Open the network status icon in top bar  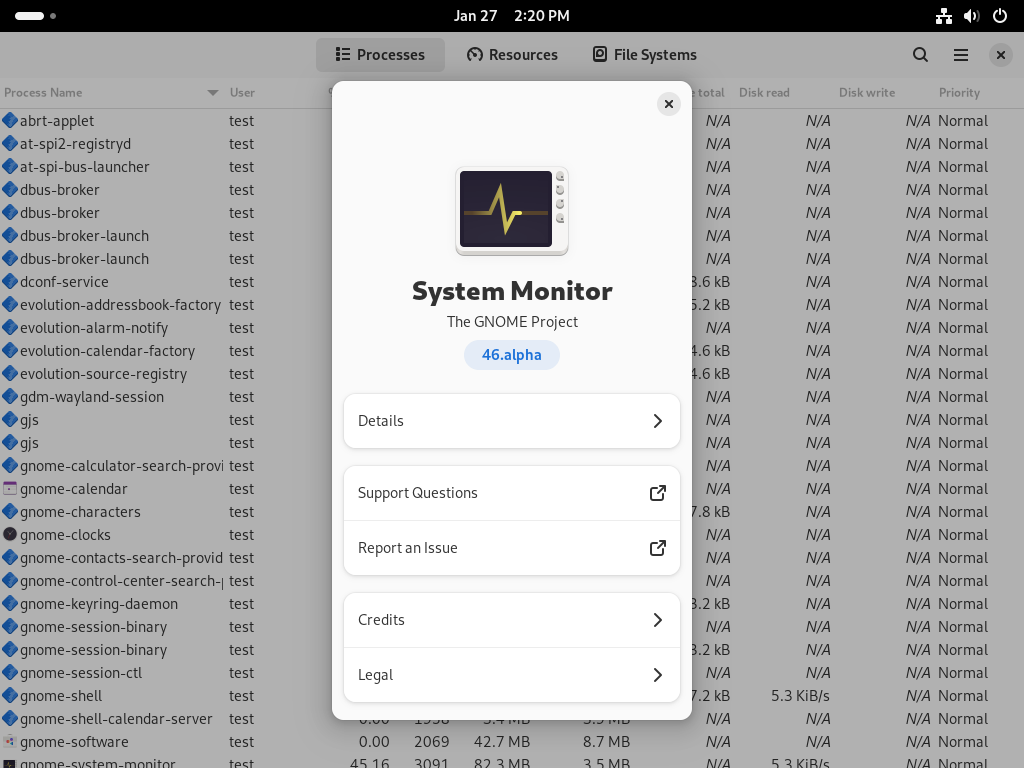944,16
